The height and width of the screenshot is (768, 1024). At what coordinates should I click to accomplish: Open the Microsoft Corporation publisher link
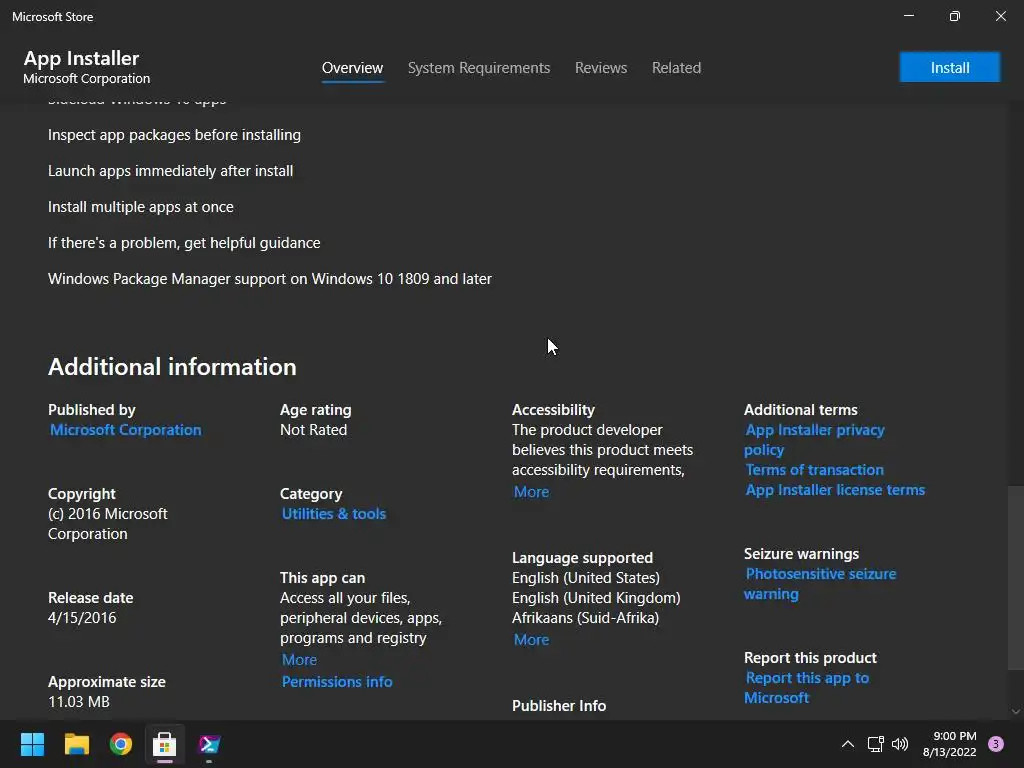(x=126, y=430)
